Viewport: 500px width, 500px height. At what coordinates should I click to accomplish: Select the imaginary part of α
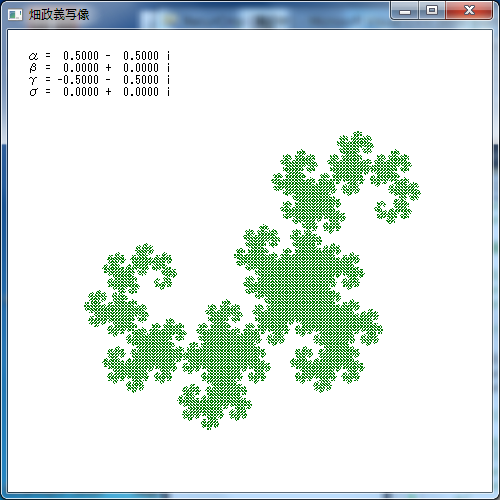(x=141, y=56)
